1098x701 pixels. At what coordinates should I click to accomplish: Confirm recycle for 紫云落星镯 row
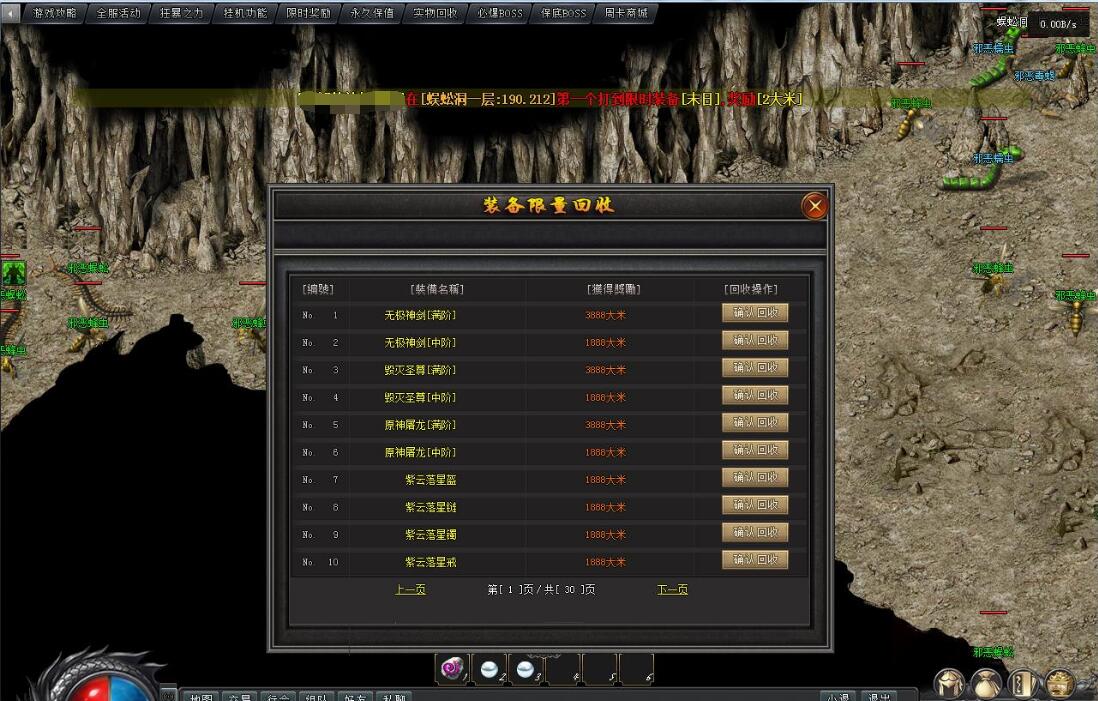pos(755,532)
